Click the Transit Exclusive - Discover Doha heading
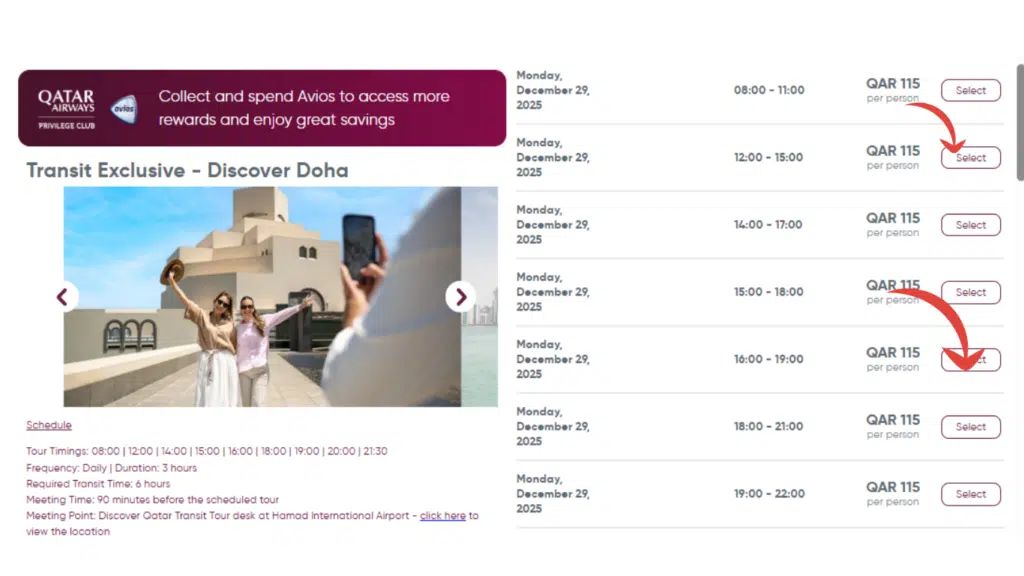The image size is (1024, 576). (186, 170)
